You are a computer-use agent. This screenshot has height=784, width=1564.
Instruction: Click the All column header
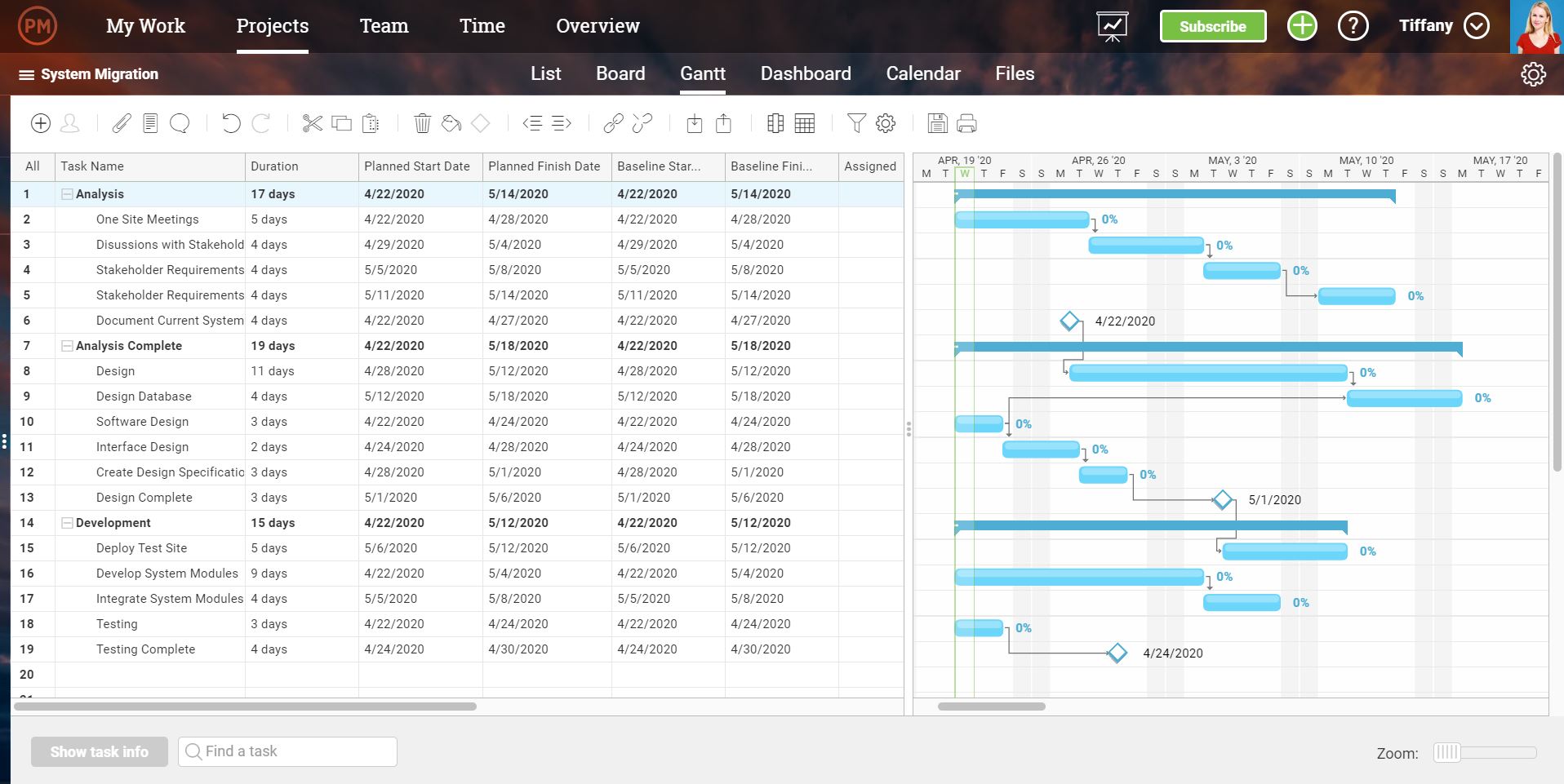pos(33,166)
